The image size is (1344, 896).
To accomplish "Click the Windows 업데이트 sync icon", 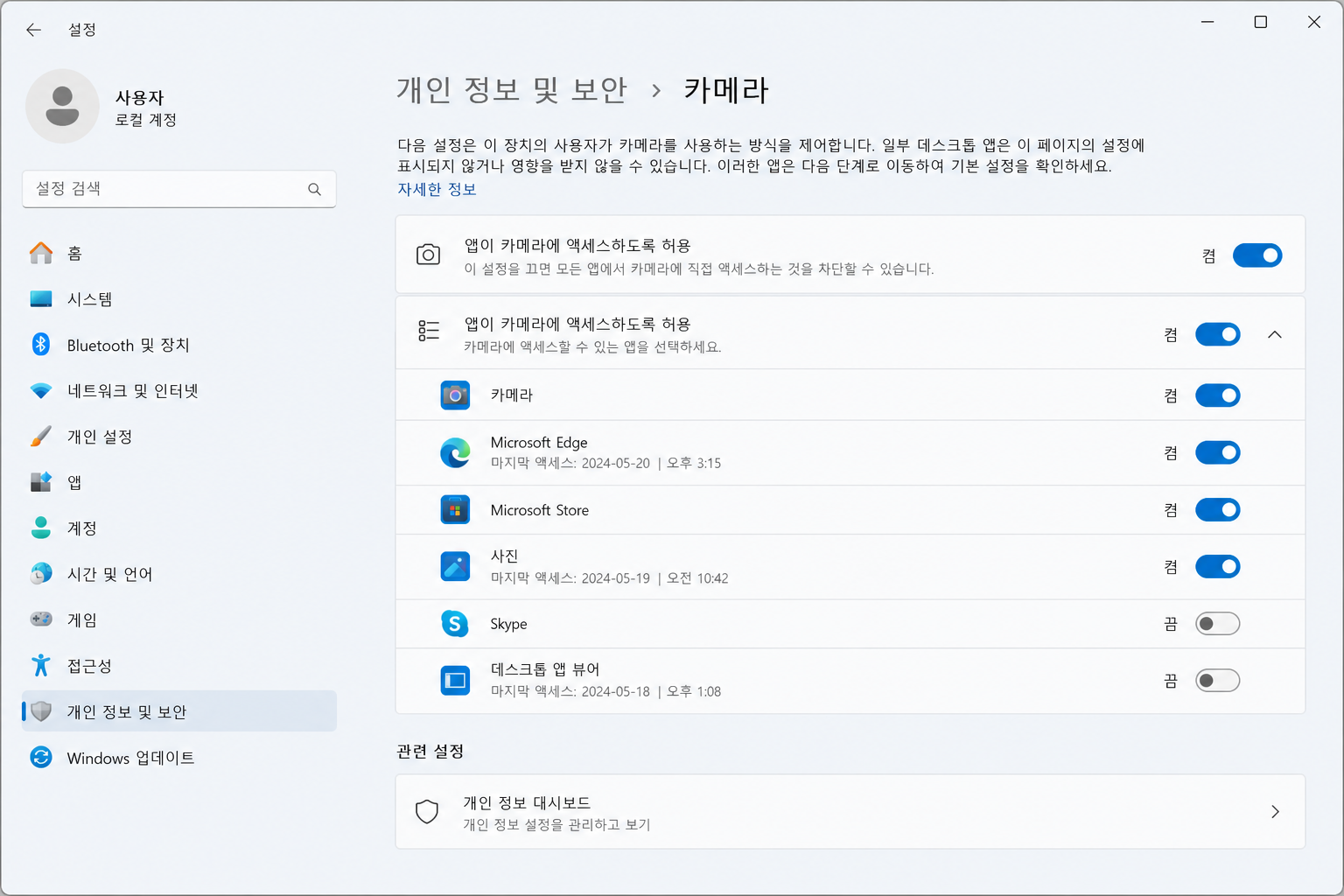I will click(41, 757).
